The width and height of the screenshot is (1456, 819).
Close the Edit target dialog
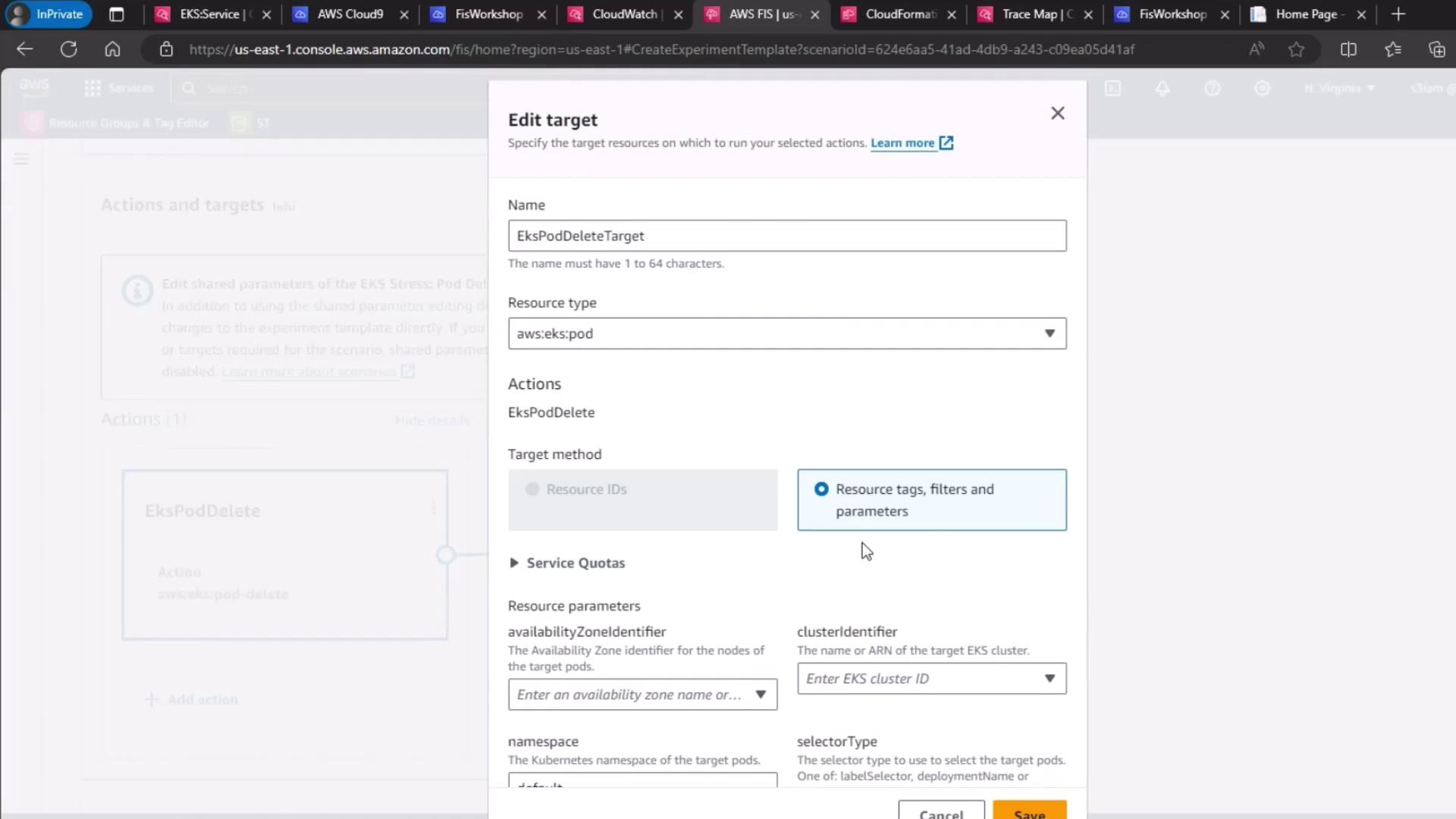(x=1057, y=113)
